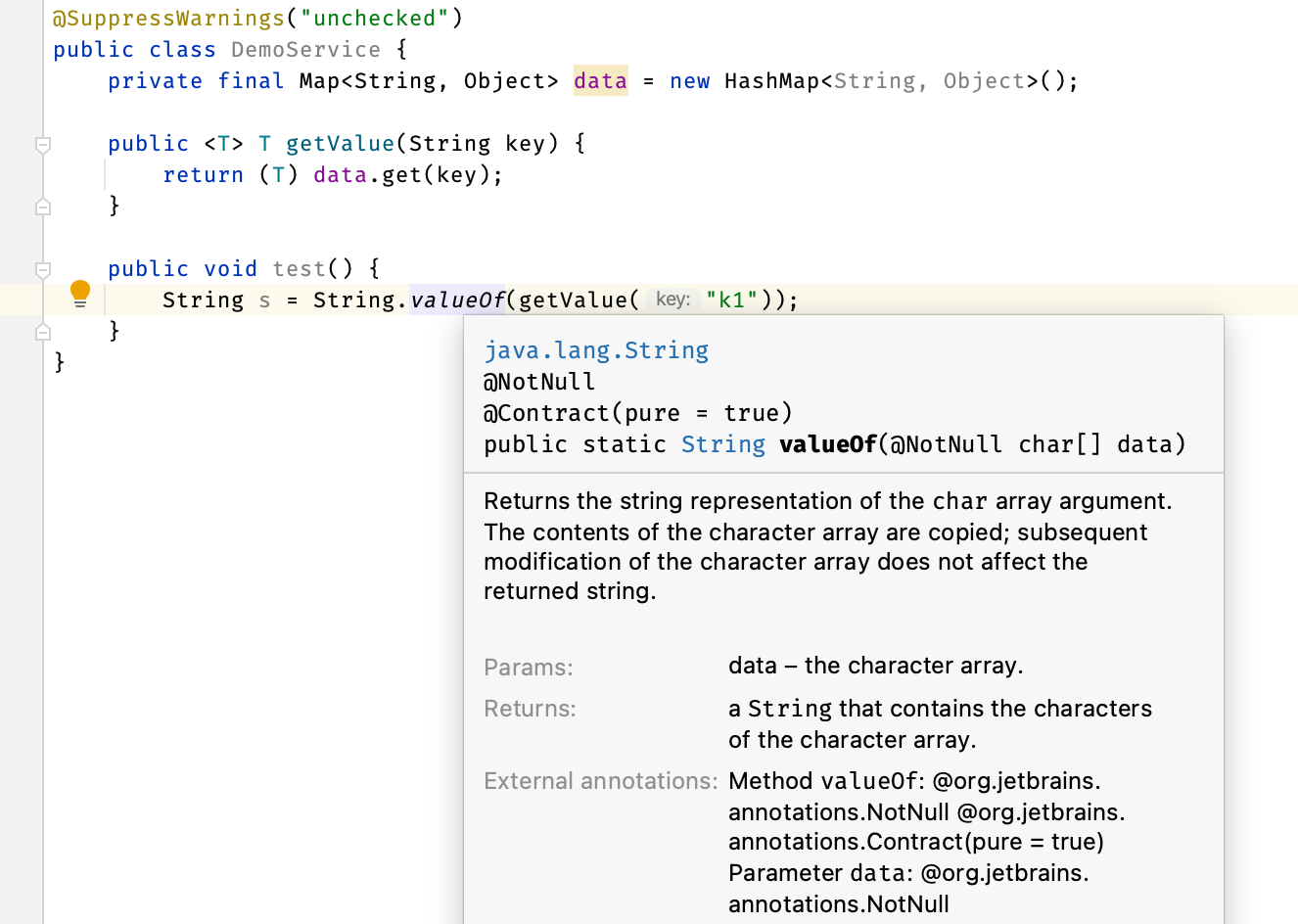Click the "k1" string literal argument
This screenshot has width=1298, height=924.
(x=731, y=300)
